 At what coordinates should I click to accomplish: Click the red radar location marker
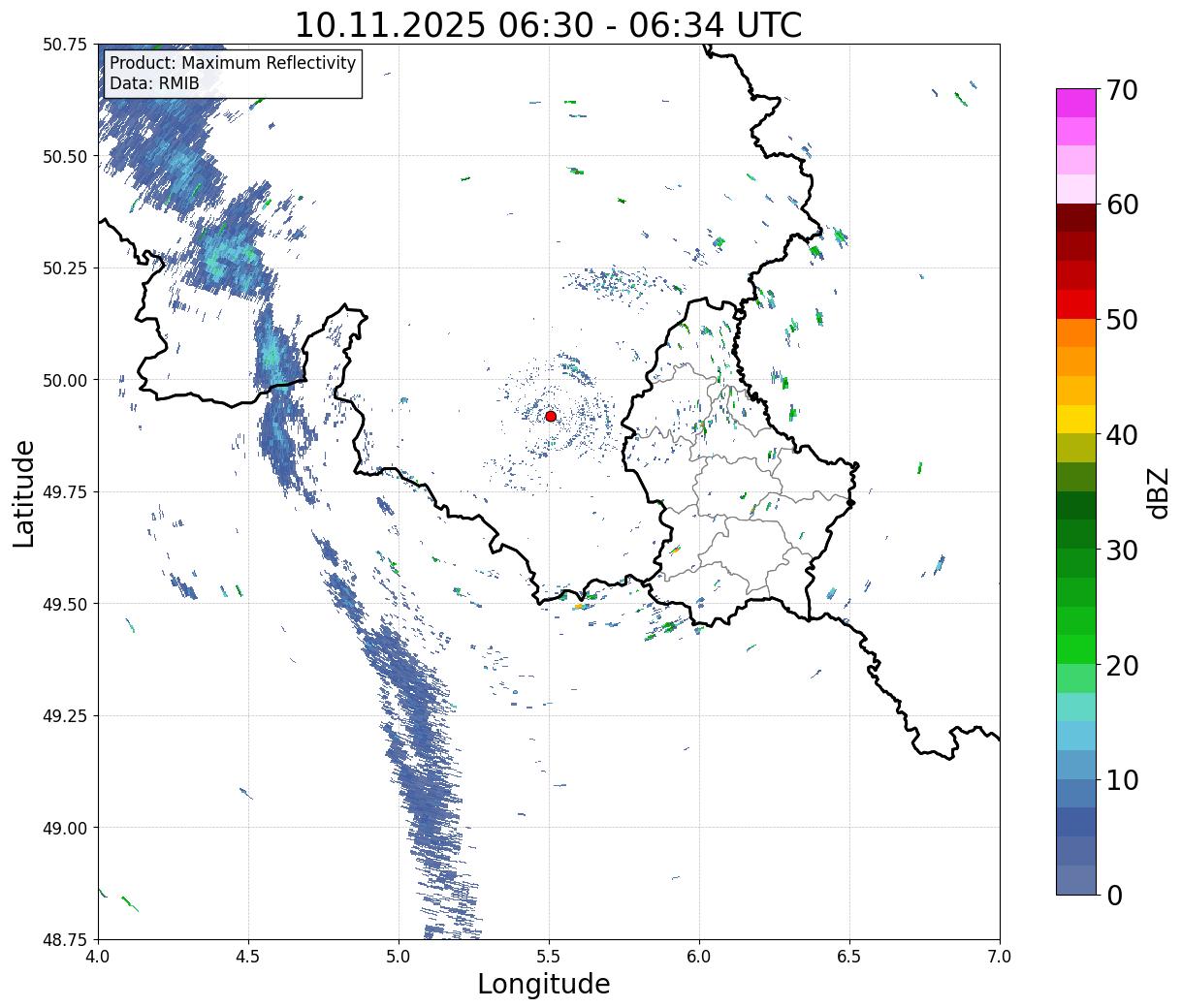(551, 416)
